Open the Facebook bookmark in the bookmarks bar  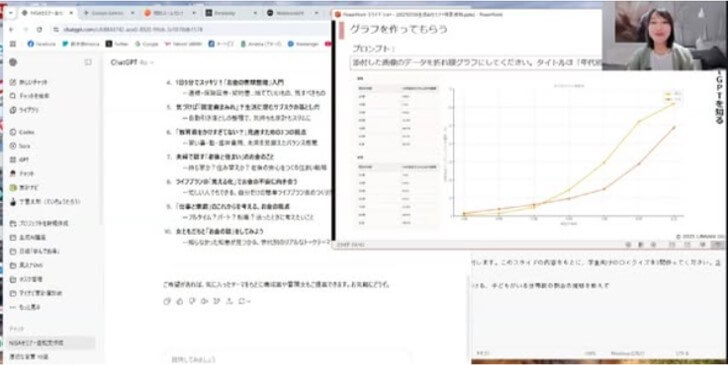[x=42, y=44]
